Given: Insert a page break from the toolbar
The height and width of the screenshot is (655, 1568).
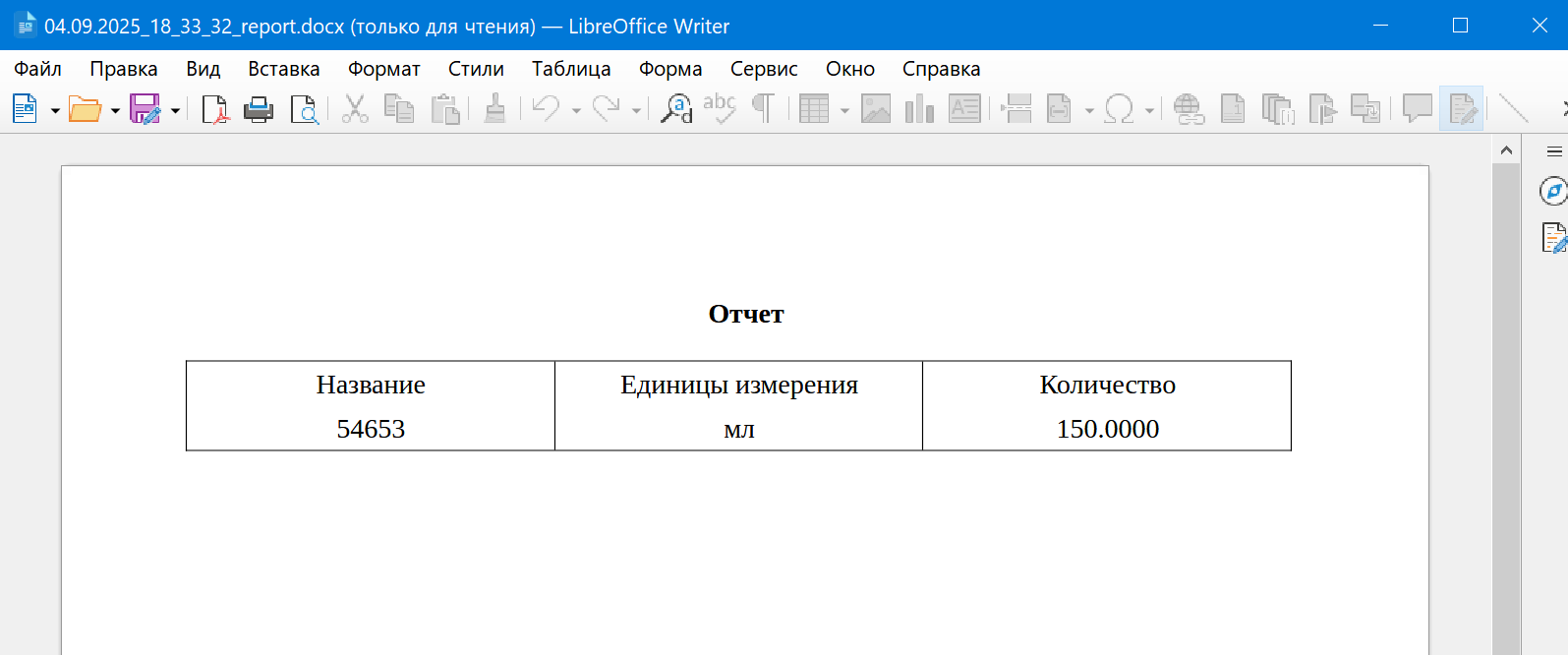Looking at the screenshot, I should tap(1016, 108).
